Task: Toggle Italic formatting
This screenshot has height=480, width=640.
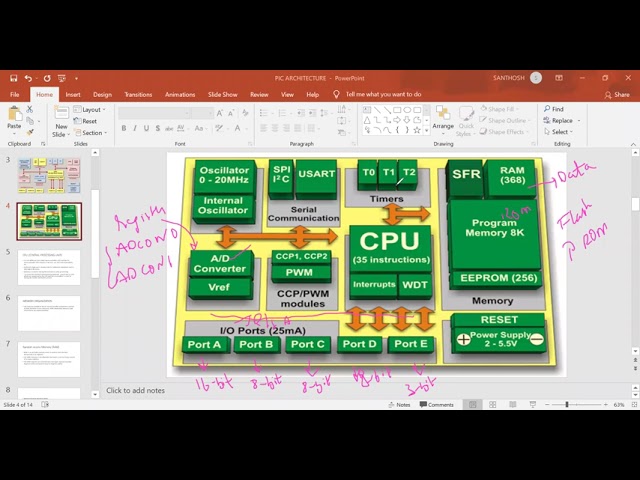Action: point(135,128)
